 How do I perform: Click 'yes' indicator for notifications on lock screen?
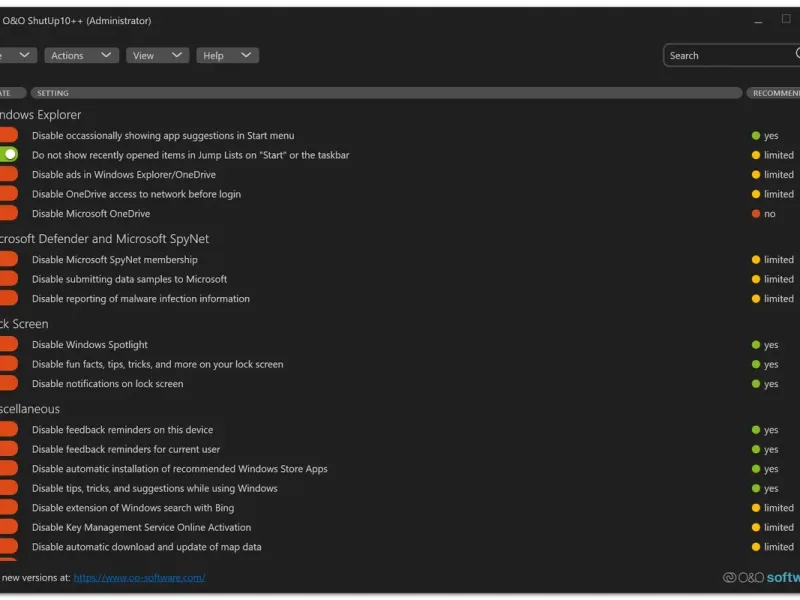(x=765, y=383)
